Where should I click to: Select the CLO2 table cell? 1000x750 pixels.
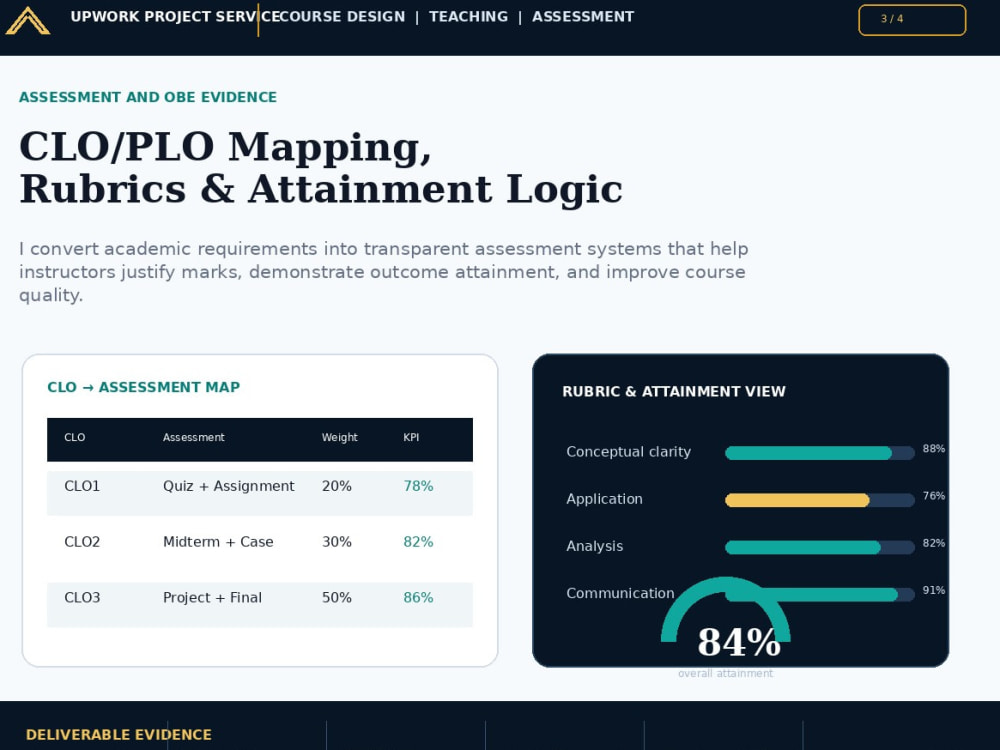click(x=82, y=542)
